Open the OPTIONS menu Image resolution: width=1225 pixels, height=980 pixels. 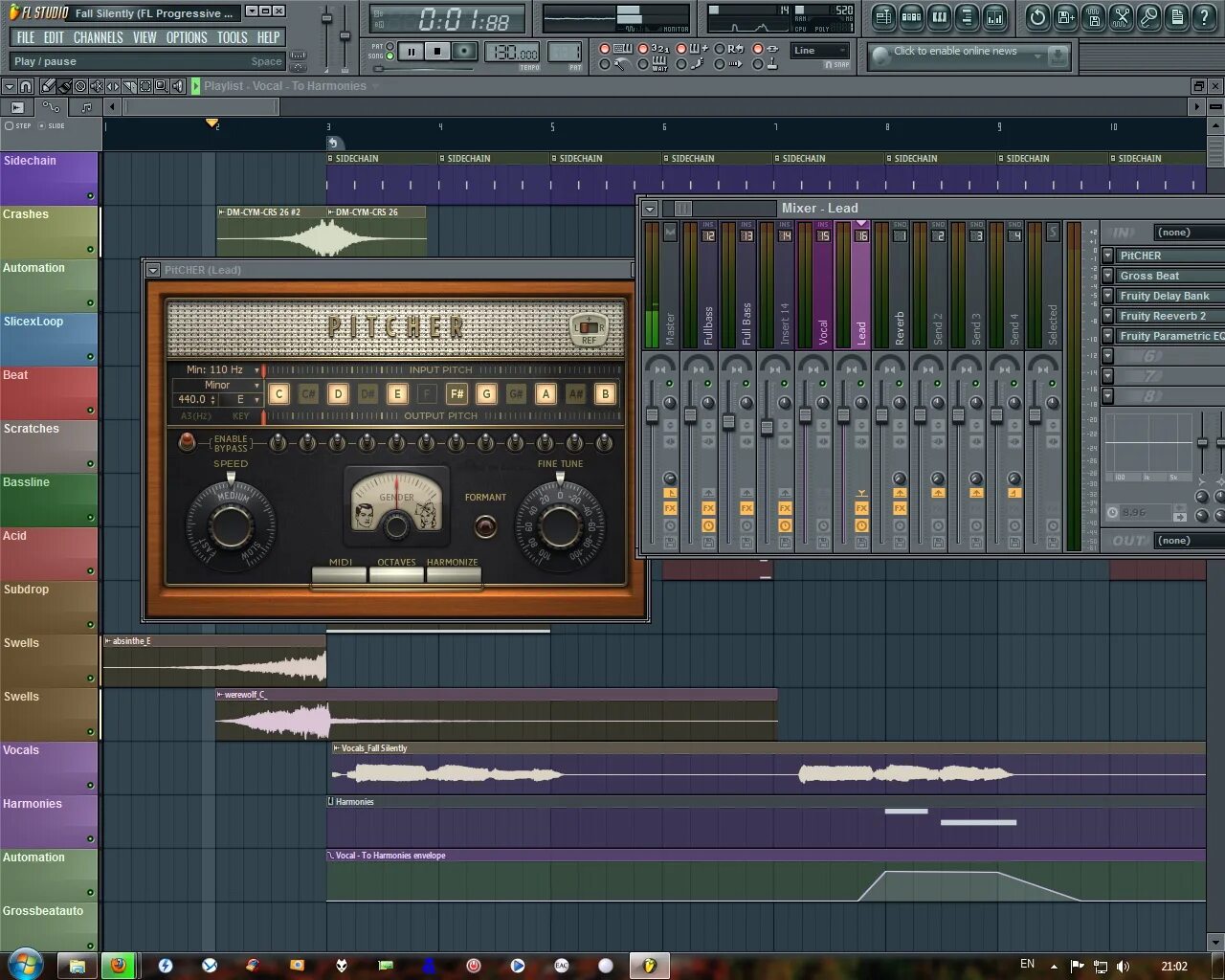187,37
